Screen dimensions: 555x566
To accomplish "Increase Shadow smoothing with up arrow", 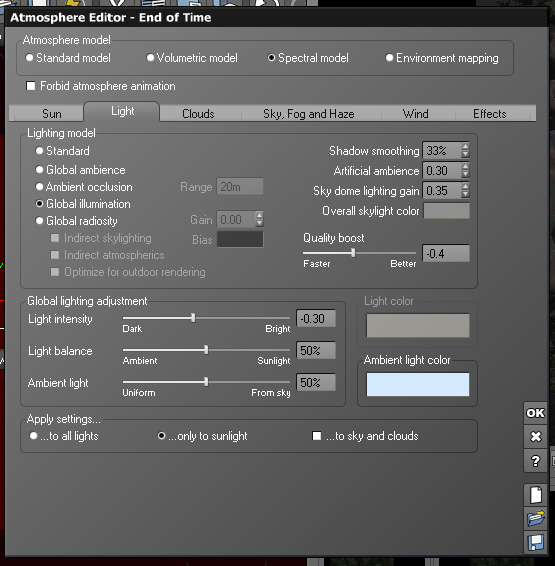I will click(465, 146).
